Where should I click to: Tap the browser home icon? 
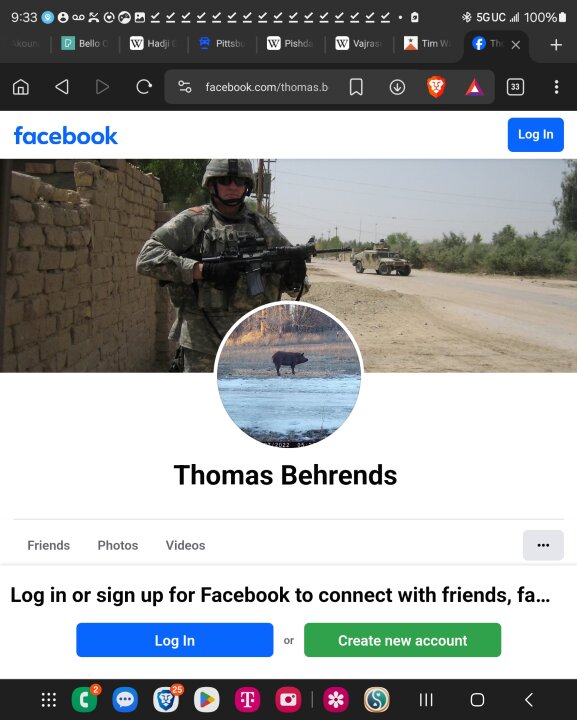pyautogui.click(x=21, y=87)
